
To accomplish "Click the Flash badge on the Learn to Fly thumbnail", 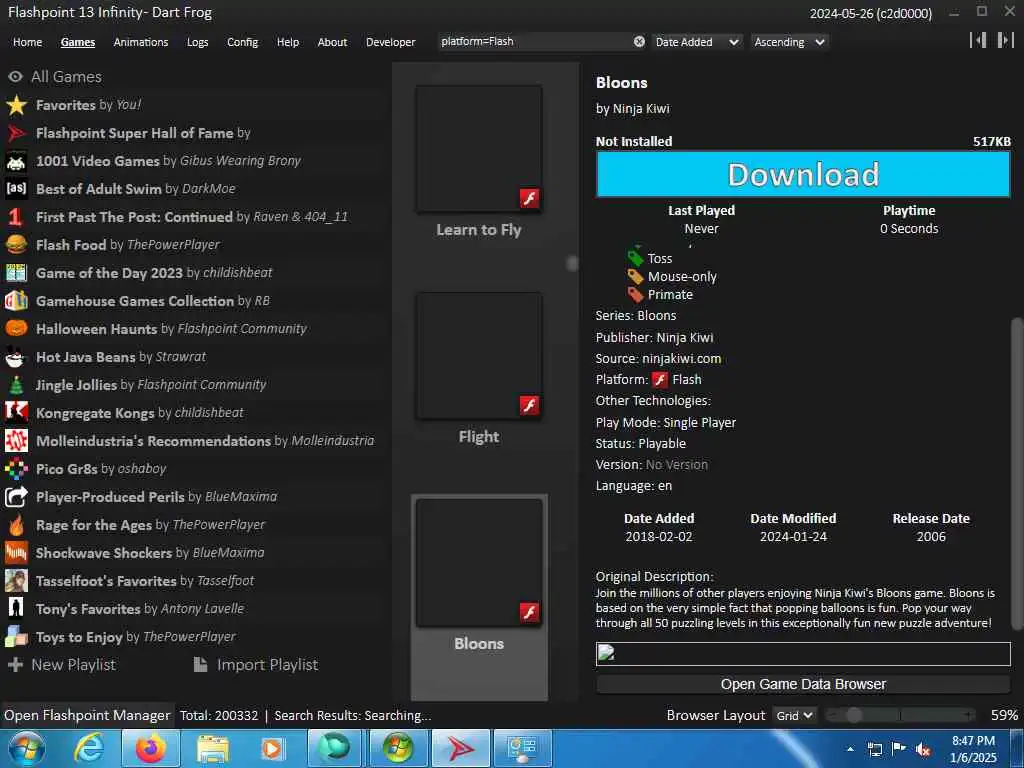I will pos(530,199).
